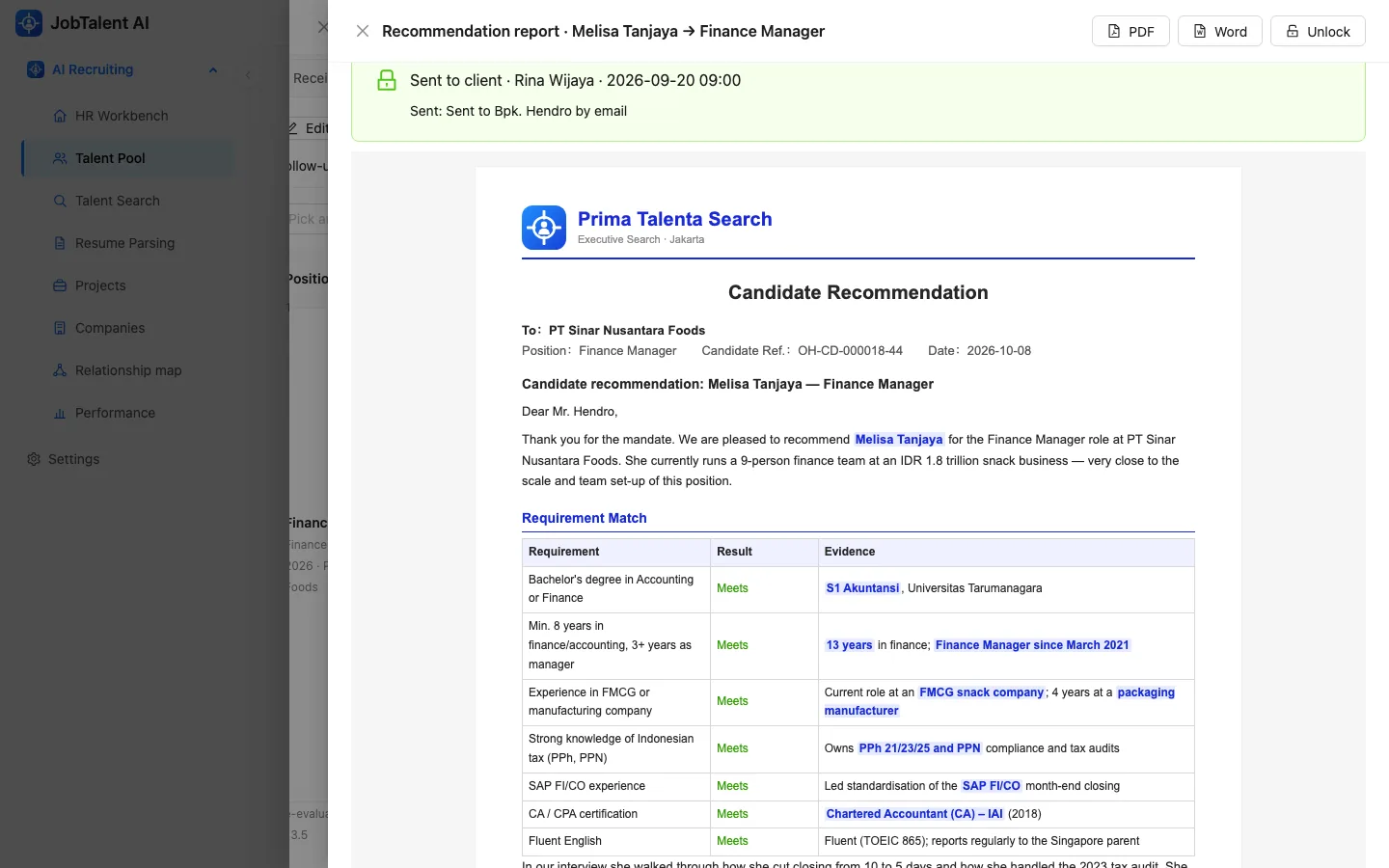Export the report as Word

click(1220, 31)
